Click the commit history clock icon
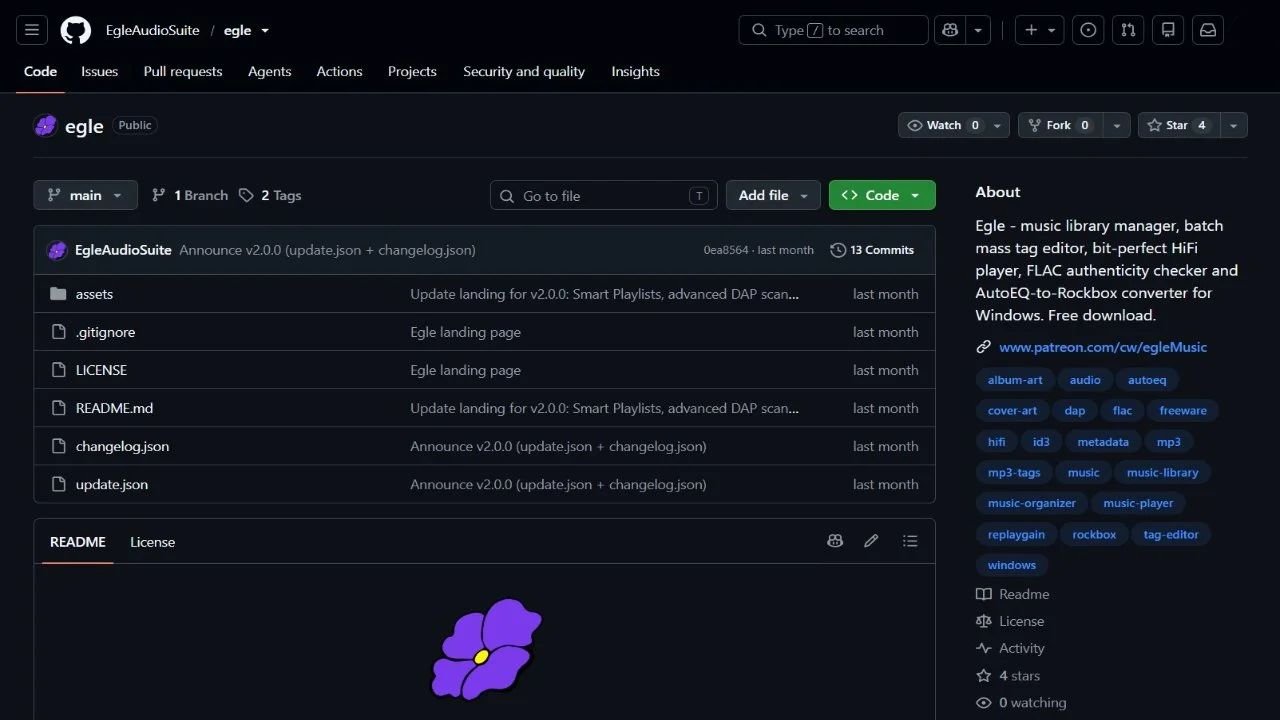The width and height of the screenshot is (1280, 720). click(838, 250)
